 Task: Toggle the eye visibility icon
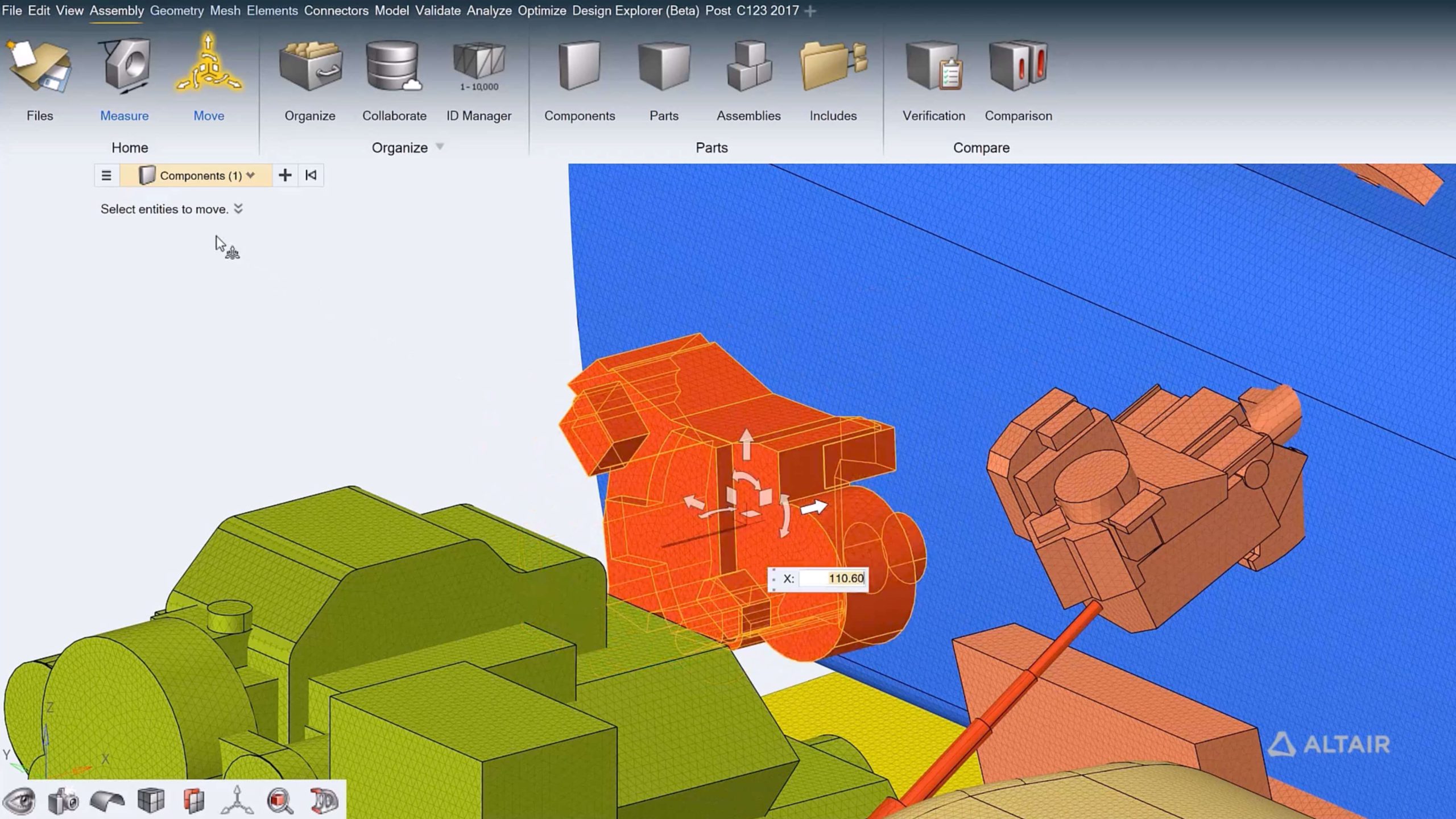[x=19, y=801]
